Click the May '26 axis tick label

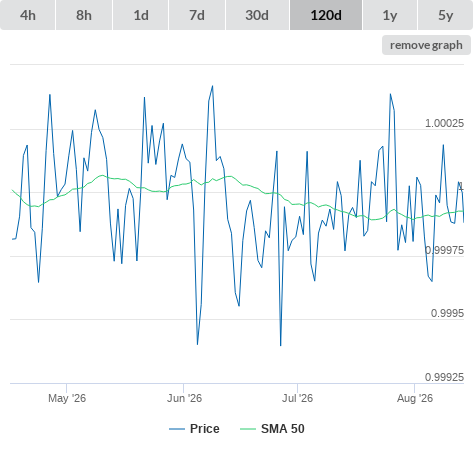pyautogui.click(x=67, y=398)
